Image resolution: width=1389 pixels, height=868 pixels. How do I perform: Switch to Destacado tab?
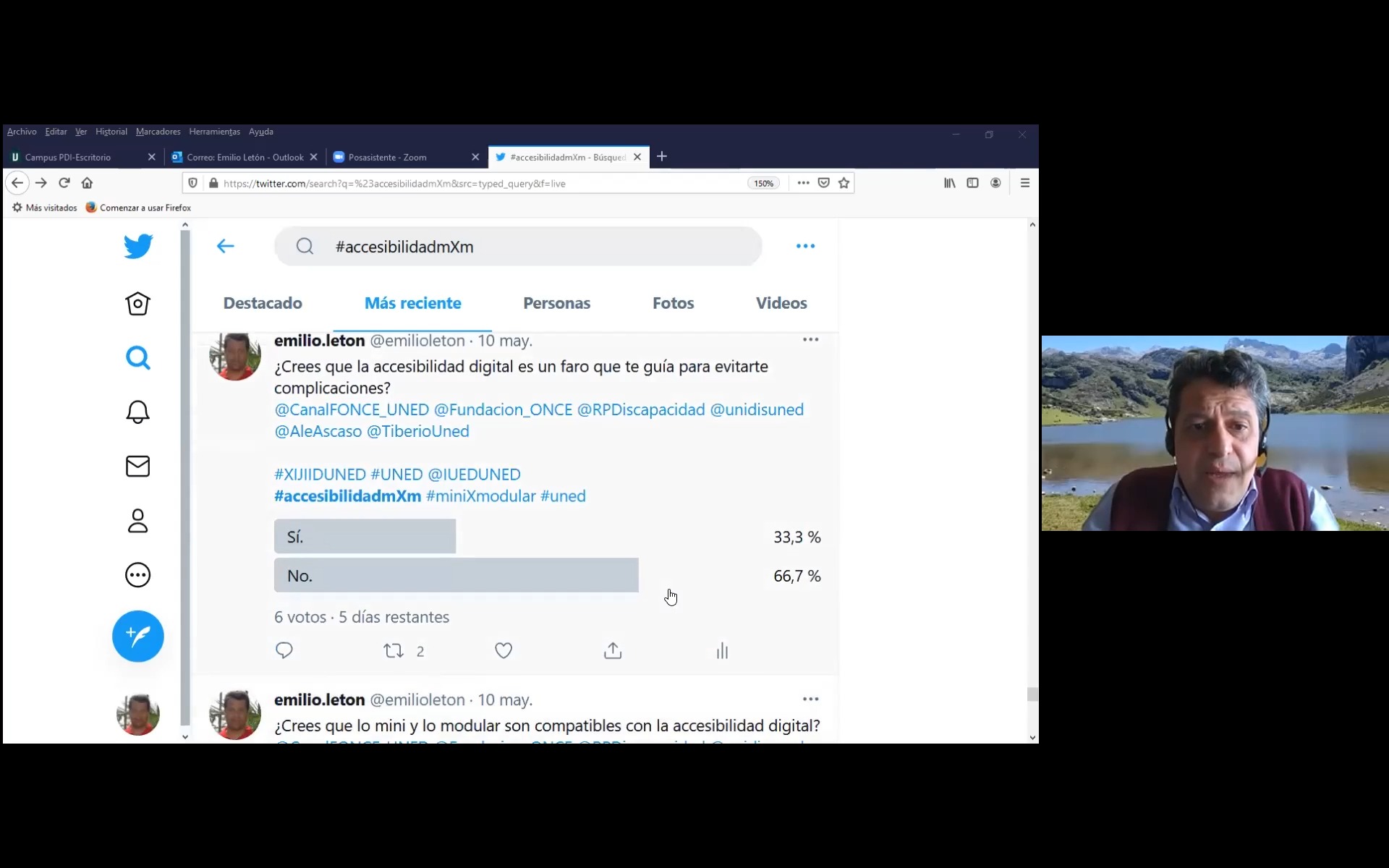click(263, 303)
